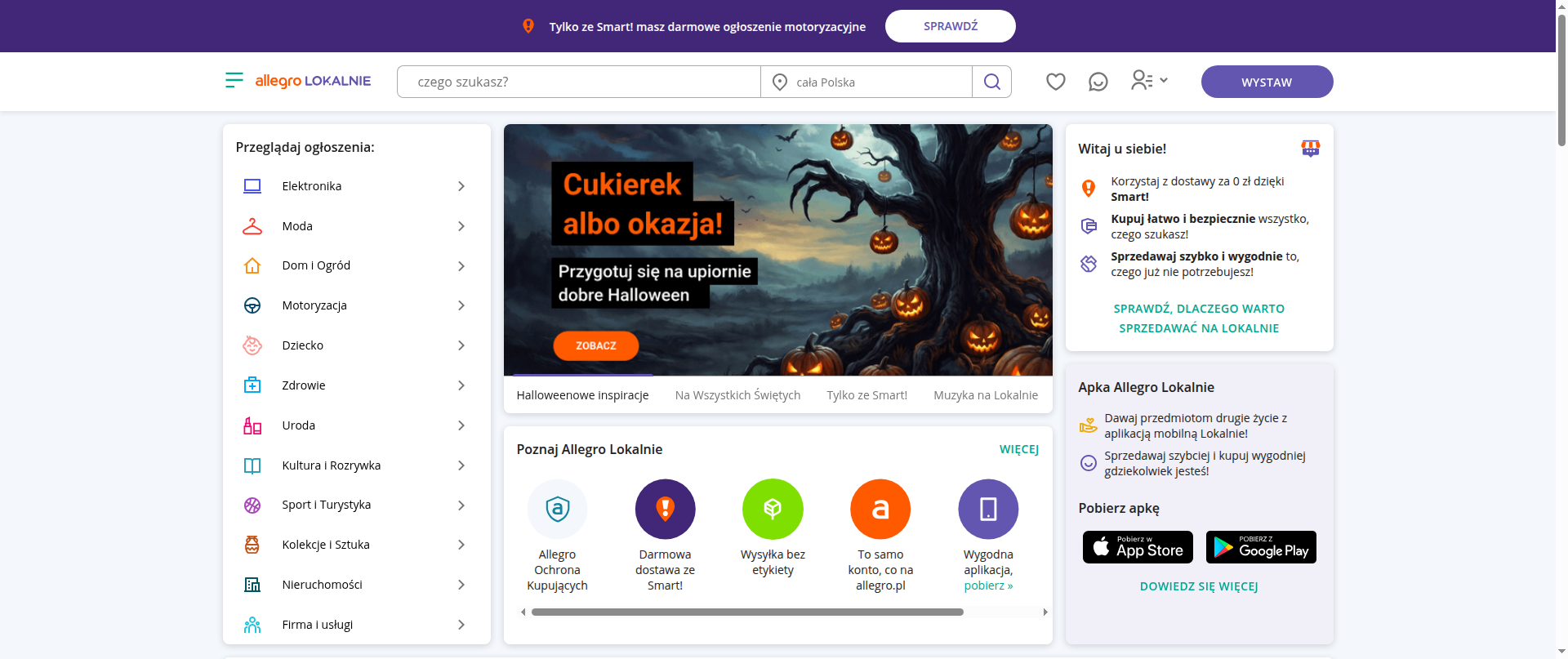Click the pobierz » link
This screenshot has height=659, width=1568.
pos(988,586)
